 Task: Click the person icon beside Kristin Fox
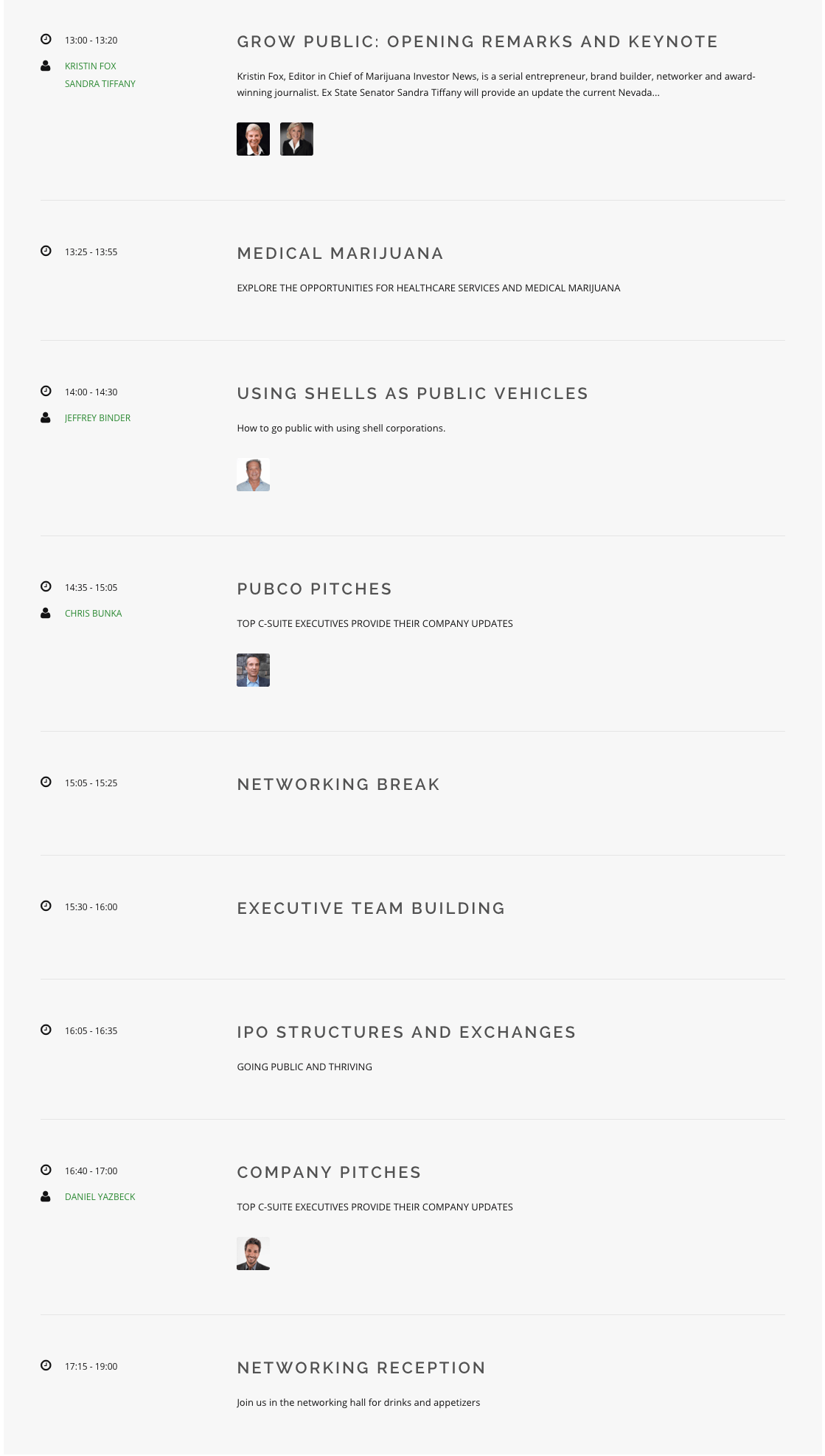pos(46,66)
